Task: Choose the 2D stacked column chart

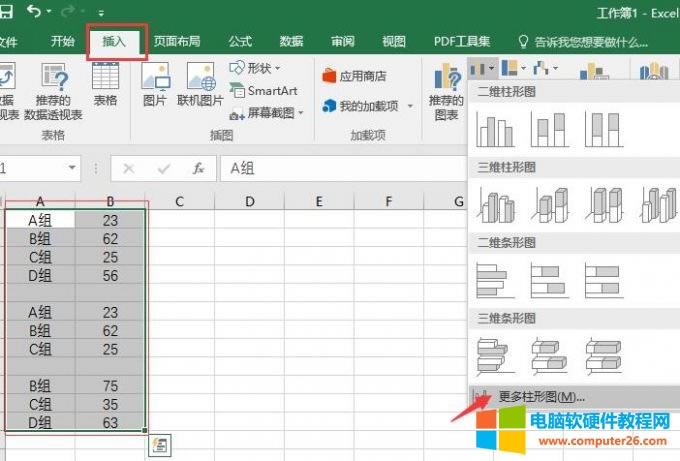Action: click(x=549, y=130)
